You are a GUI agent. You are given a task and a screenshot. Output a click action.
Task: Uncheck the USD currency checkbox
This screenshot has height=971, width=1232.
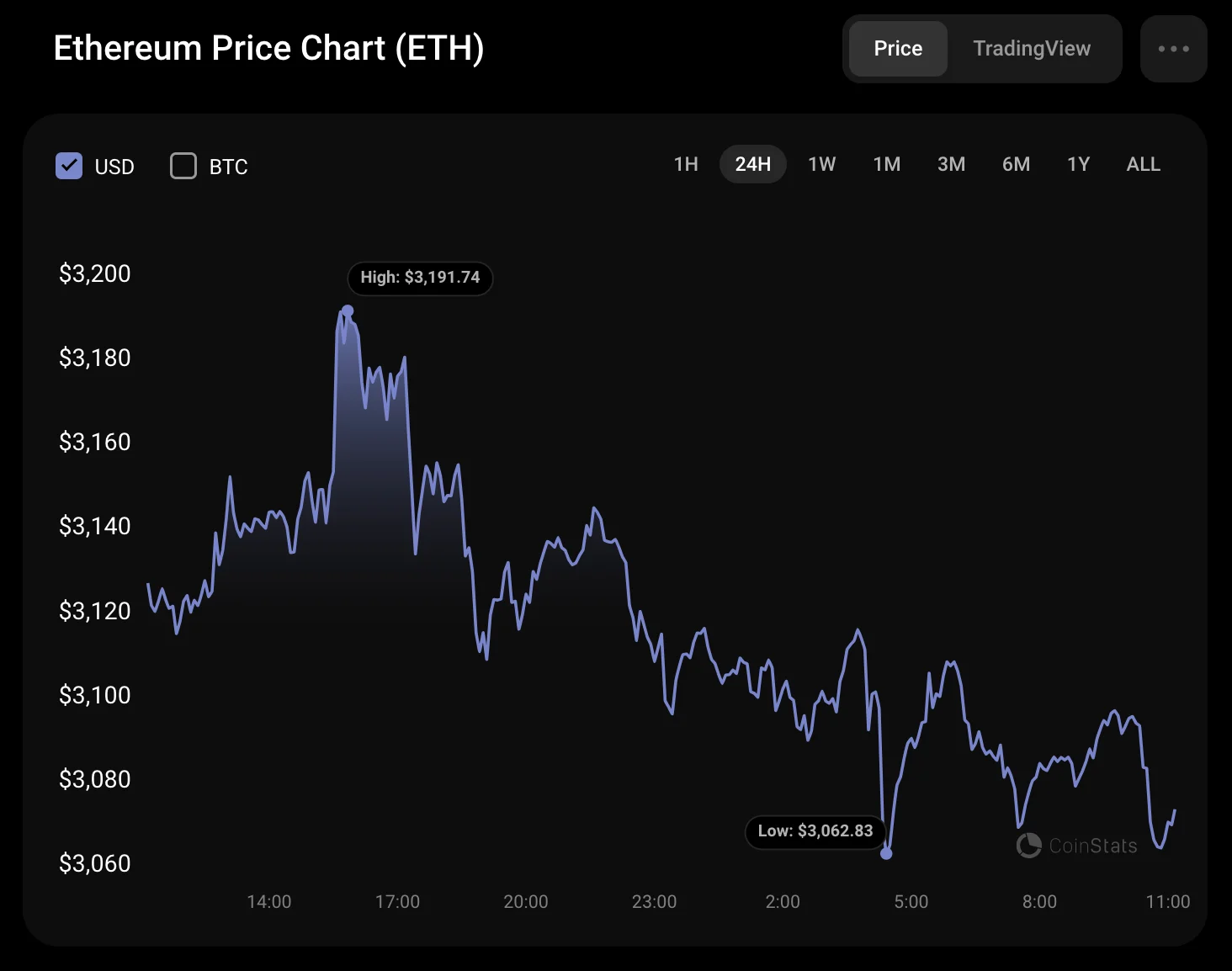point(69,166)
